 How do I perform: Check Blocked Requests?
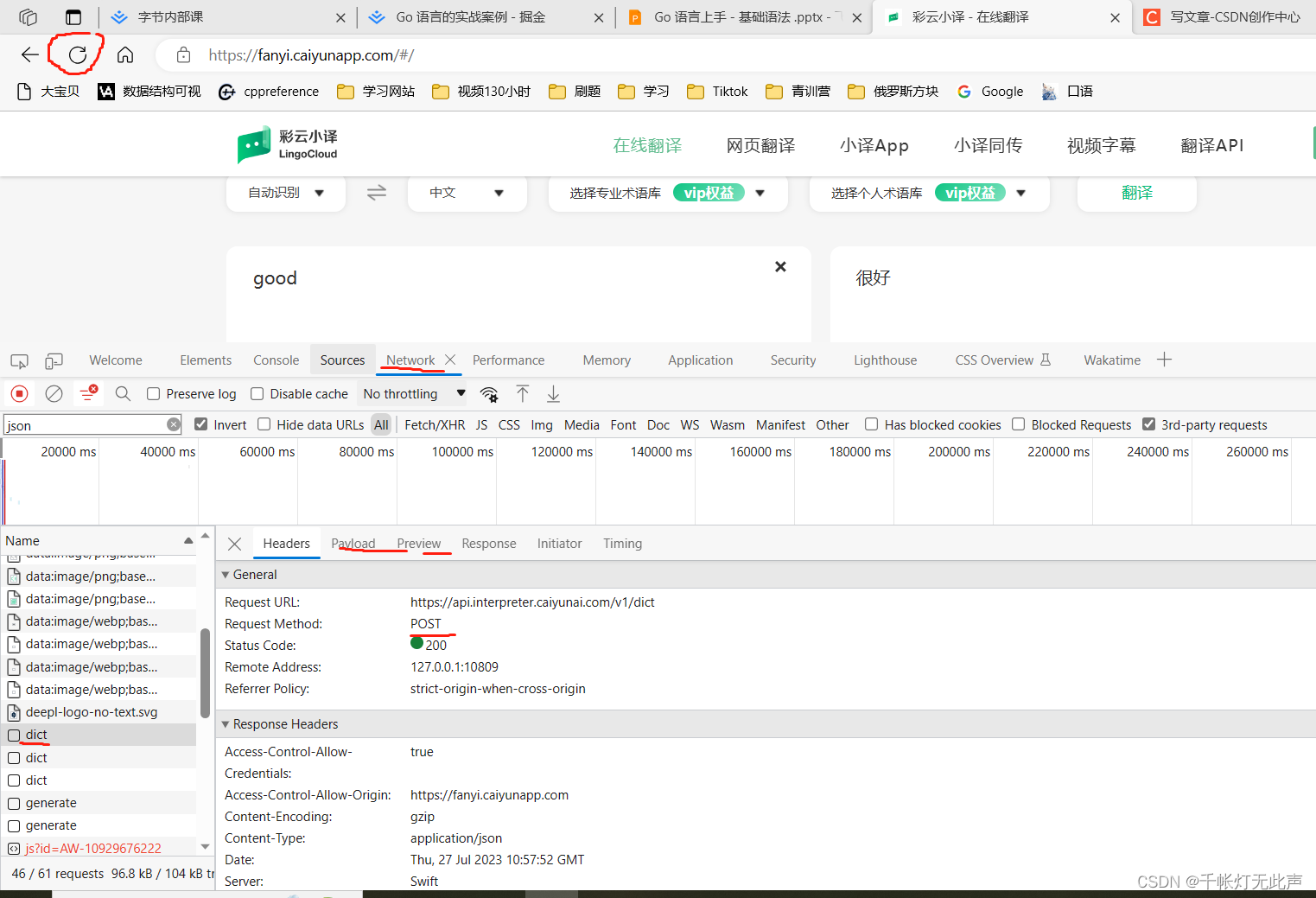tap(1018, 424)
